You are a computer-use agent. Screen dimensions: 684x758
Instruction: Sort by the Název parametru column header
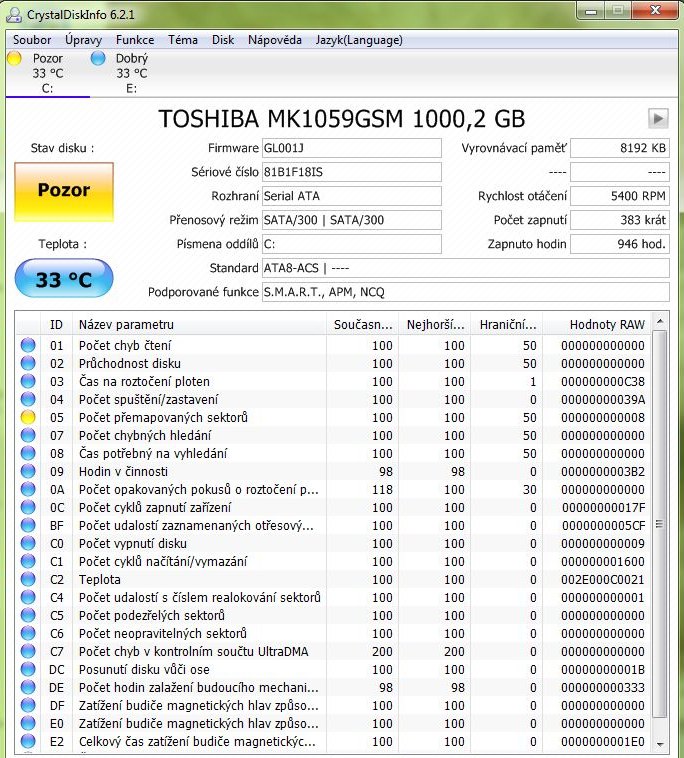click(200, 324)
